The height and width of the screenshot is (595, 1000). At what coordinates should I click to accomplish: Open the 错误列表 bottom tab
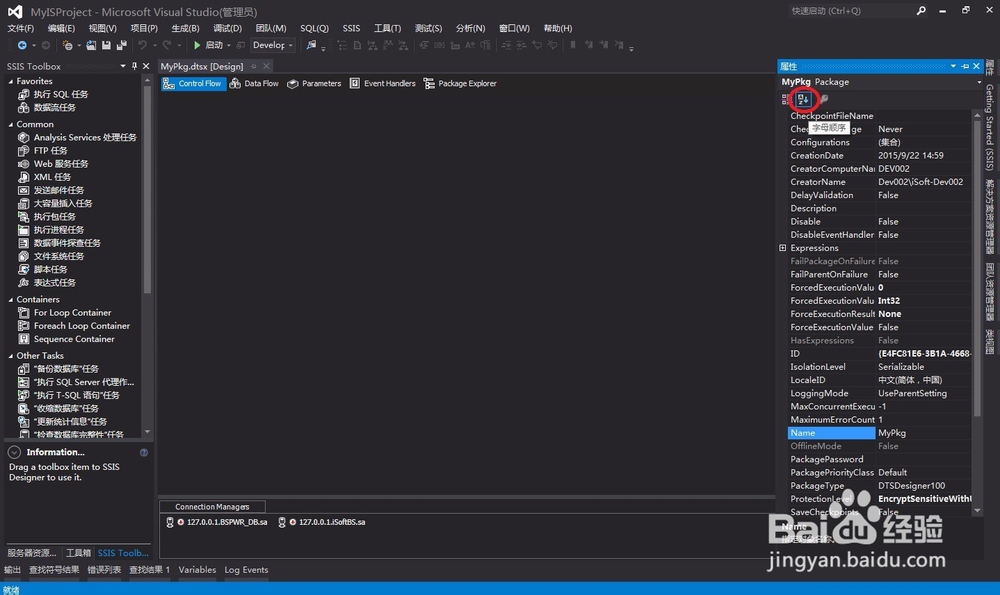coord(104,570)
